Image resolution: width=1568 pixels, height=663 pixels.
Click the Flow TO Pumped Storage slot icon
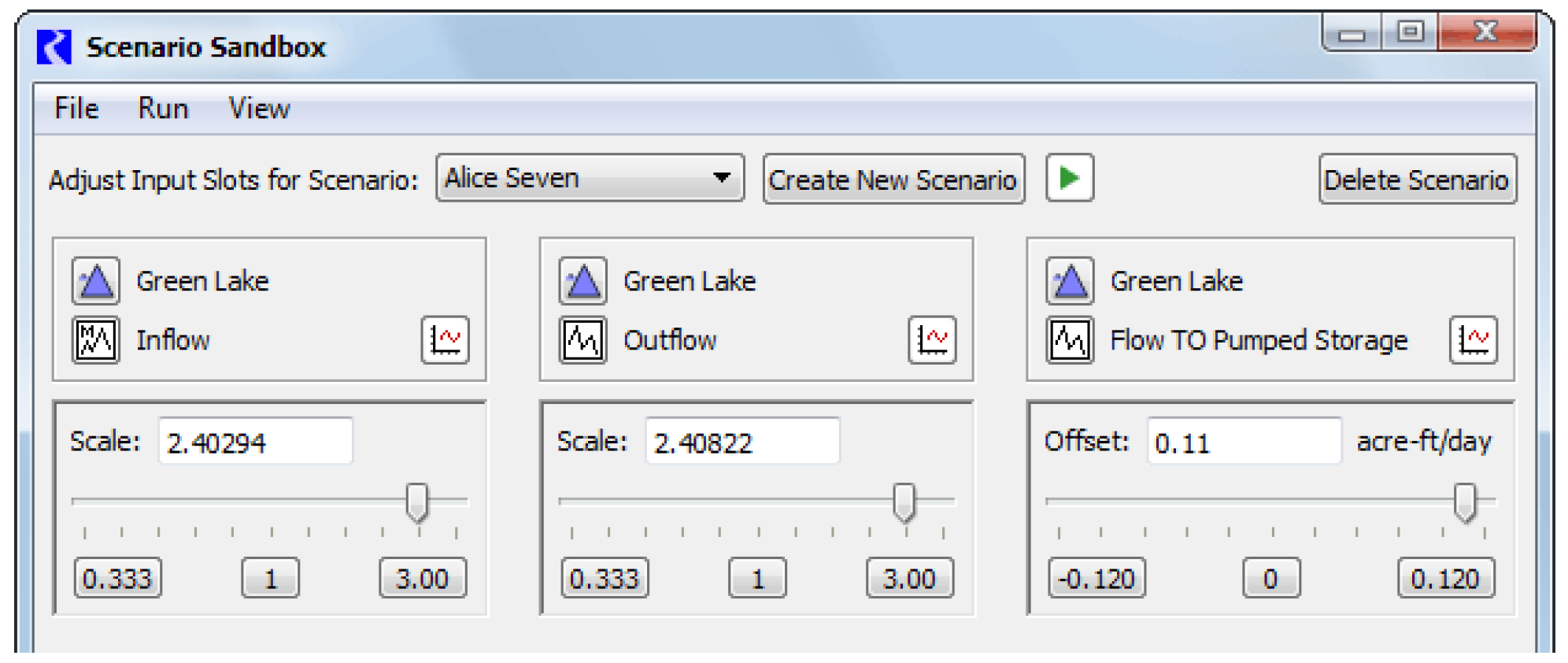pyautogui.click(x=1069, y=340)
